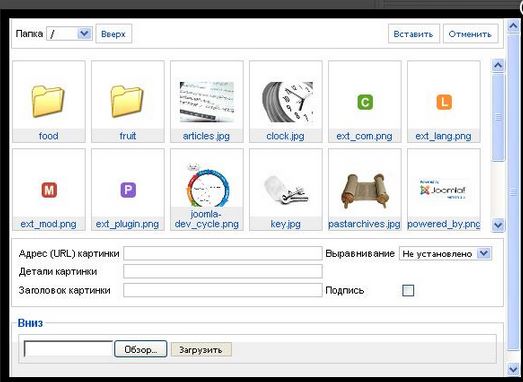Screen dimensions: 523x382
Task: Click the Отменить cancel button
Action: click(470, 34)
